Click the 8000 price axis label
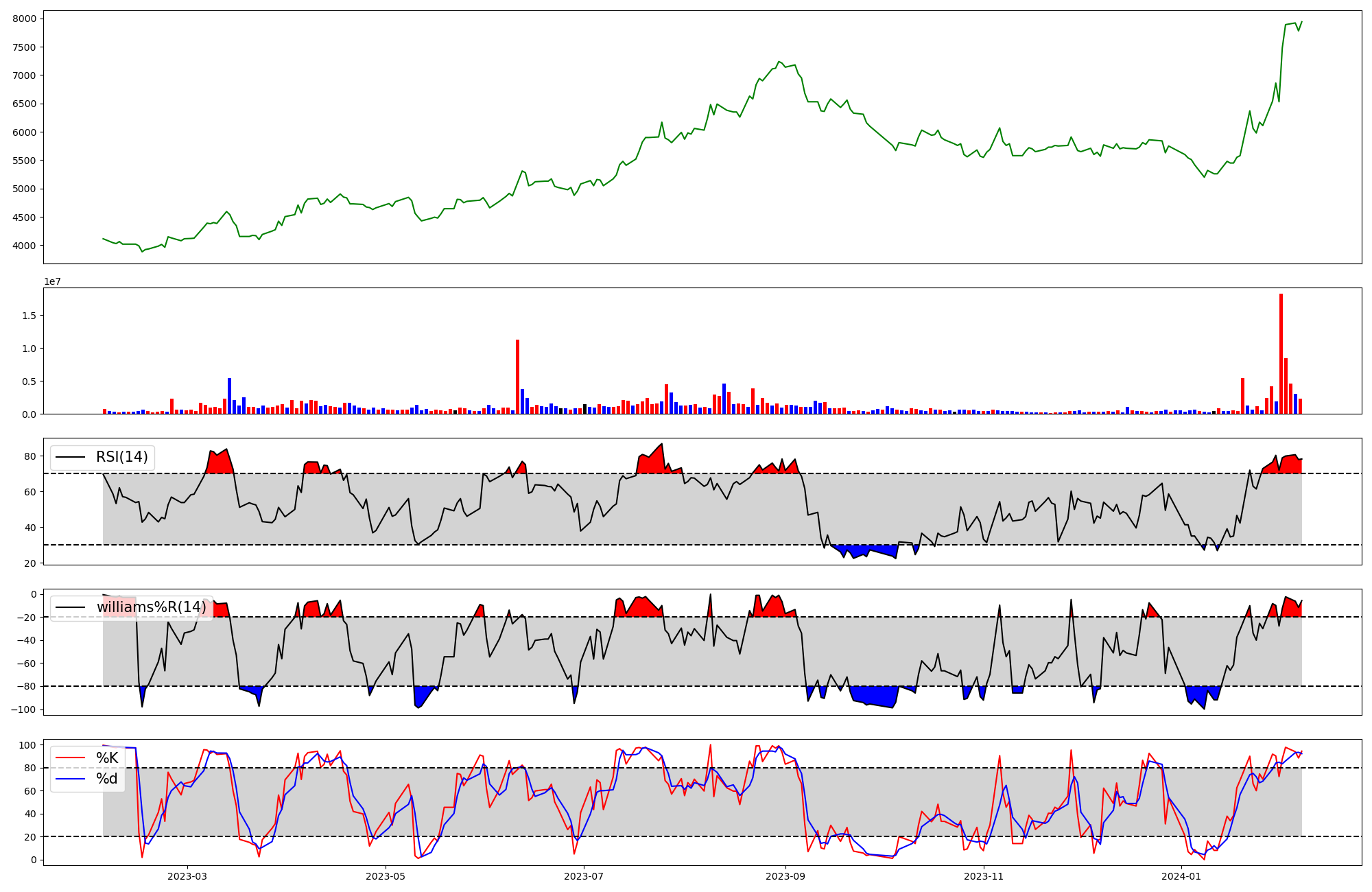The width and height of the screenshot is (1372, 892). (x=25, y=19)
